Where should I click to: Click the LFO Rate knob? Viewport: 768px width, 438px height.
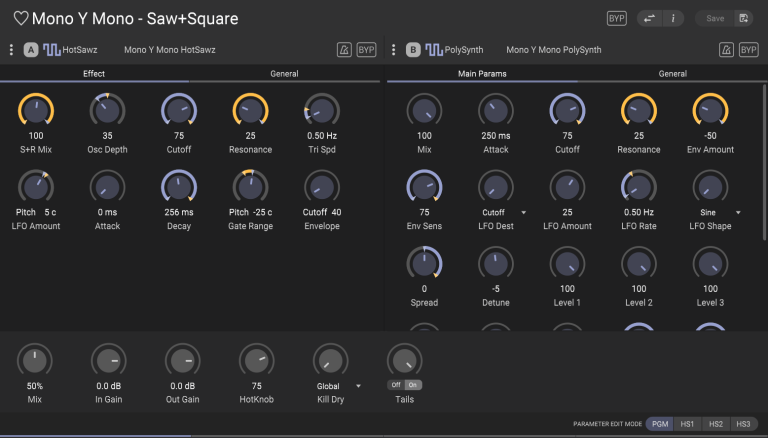639,187
